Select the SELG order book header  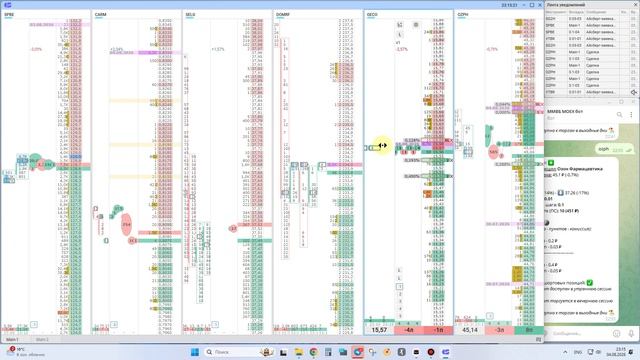[190, 14]
